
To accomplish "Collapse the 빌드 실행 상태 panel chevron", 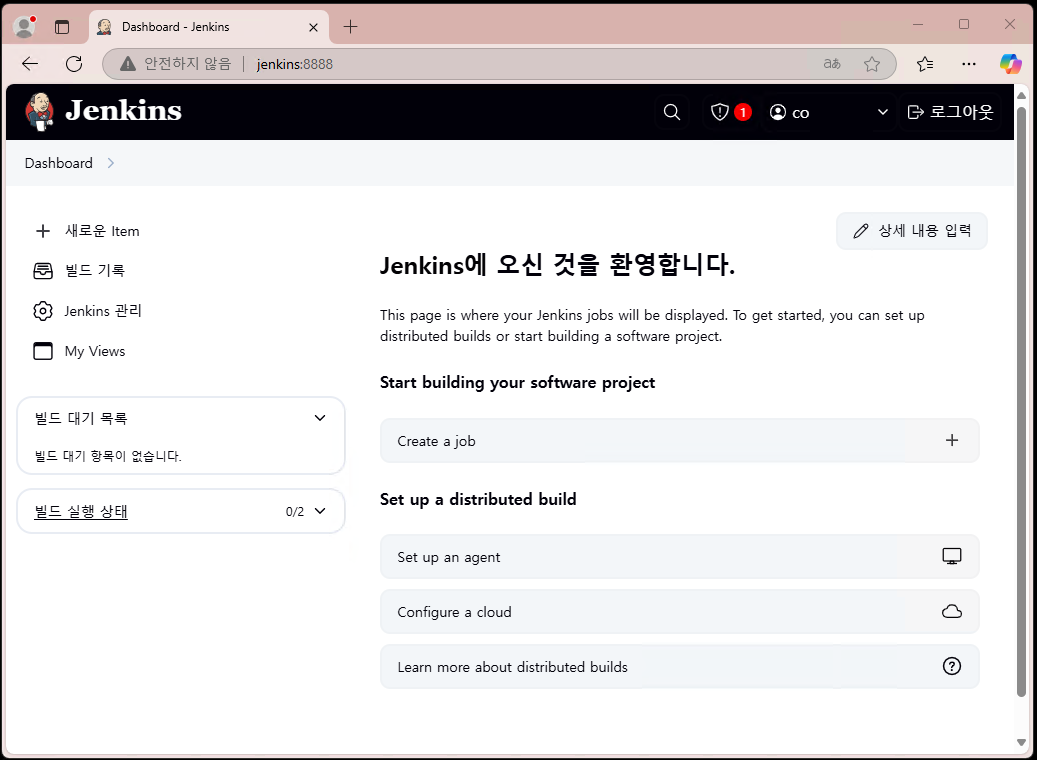I will point(320,511).
